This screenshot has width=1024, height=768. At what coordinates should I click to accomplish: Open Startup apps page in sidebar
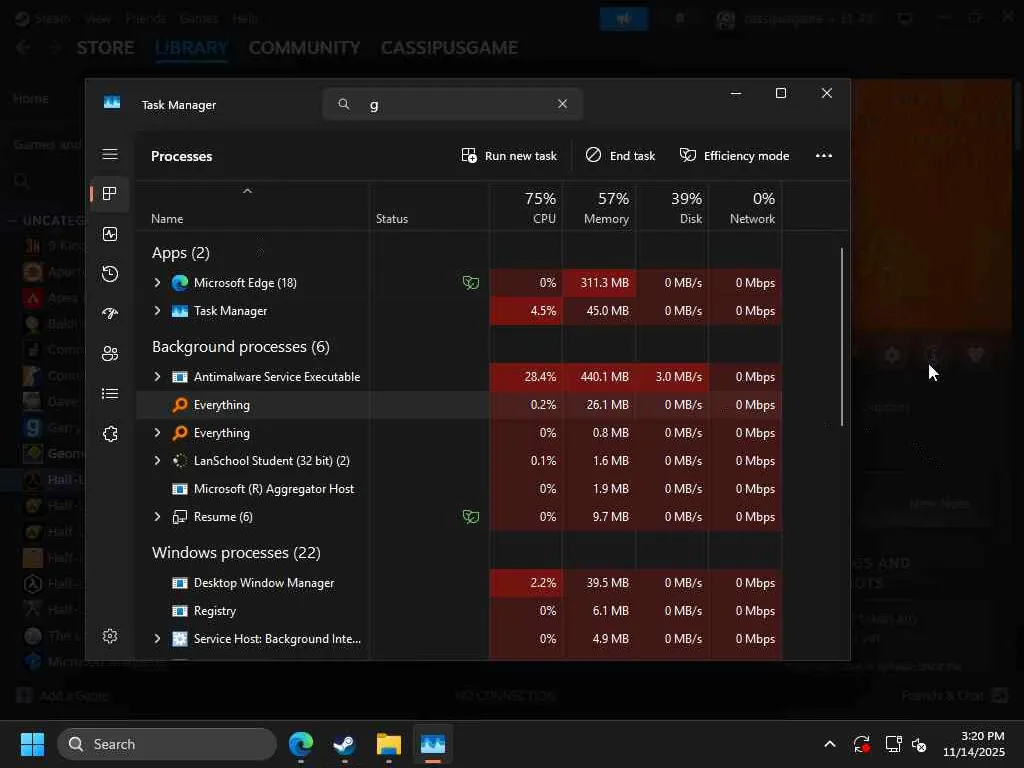coord(110,313)
